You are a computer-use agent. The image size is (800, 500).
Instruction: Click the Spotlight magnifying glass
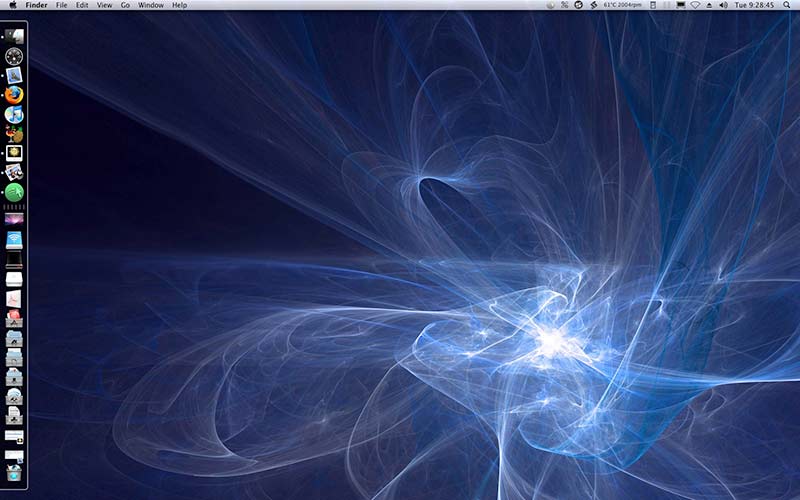tap(789, 5)
